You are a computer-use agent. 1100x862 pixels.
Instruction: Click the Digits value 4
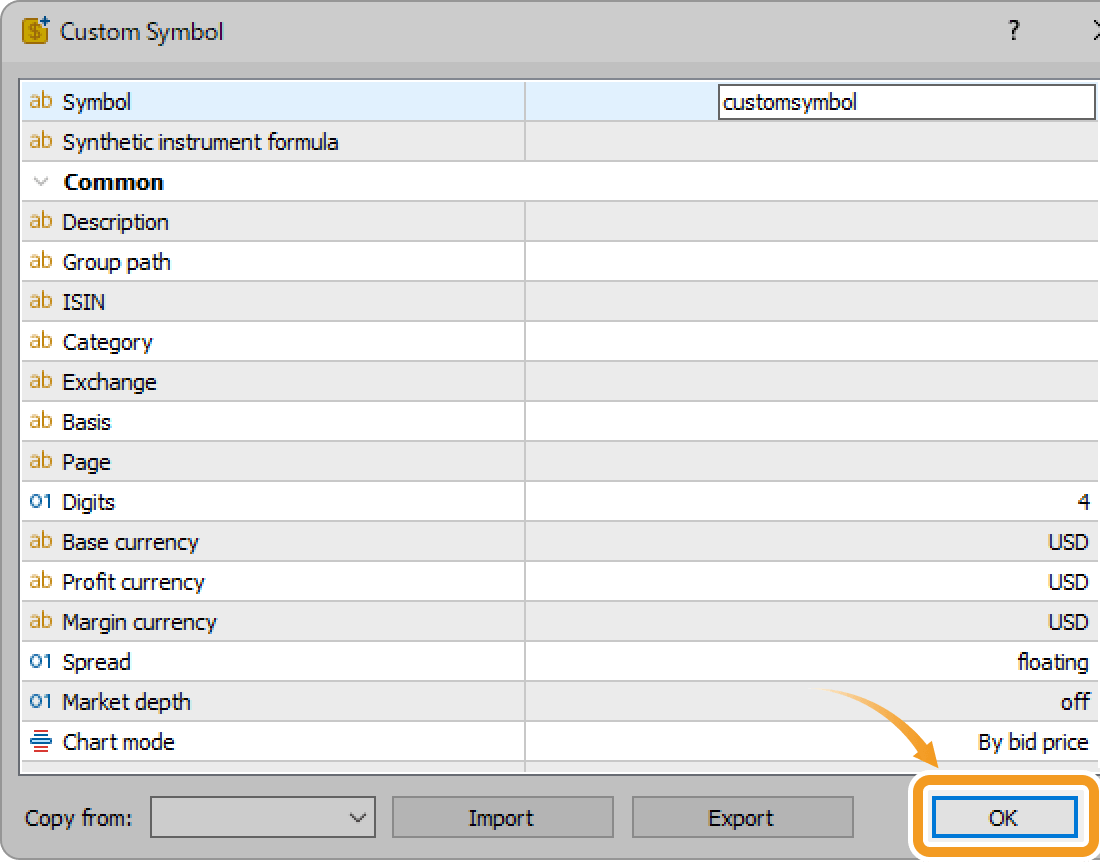point(1083,502)
